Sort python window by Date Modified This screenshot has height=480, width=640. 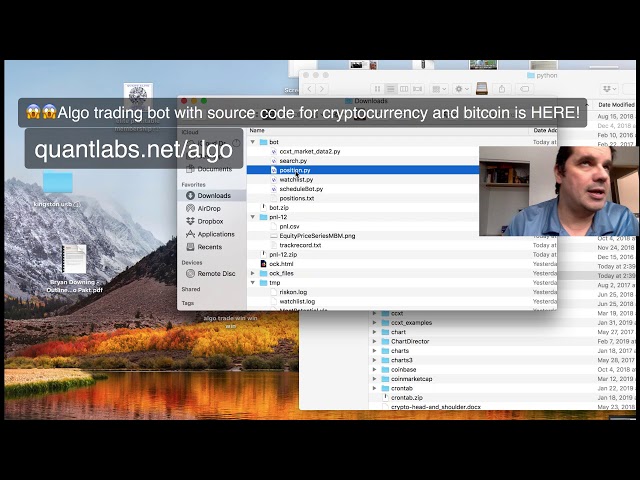(x=615, y=105)
